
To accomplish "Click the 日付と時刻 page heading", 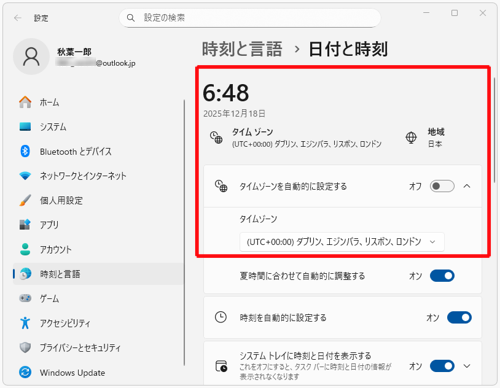I will pos(348,49).
